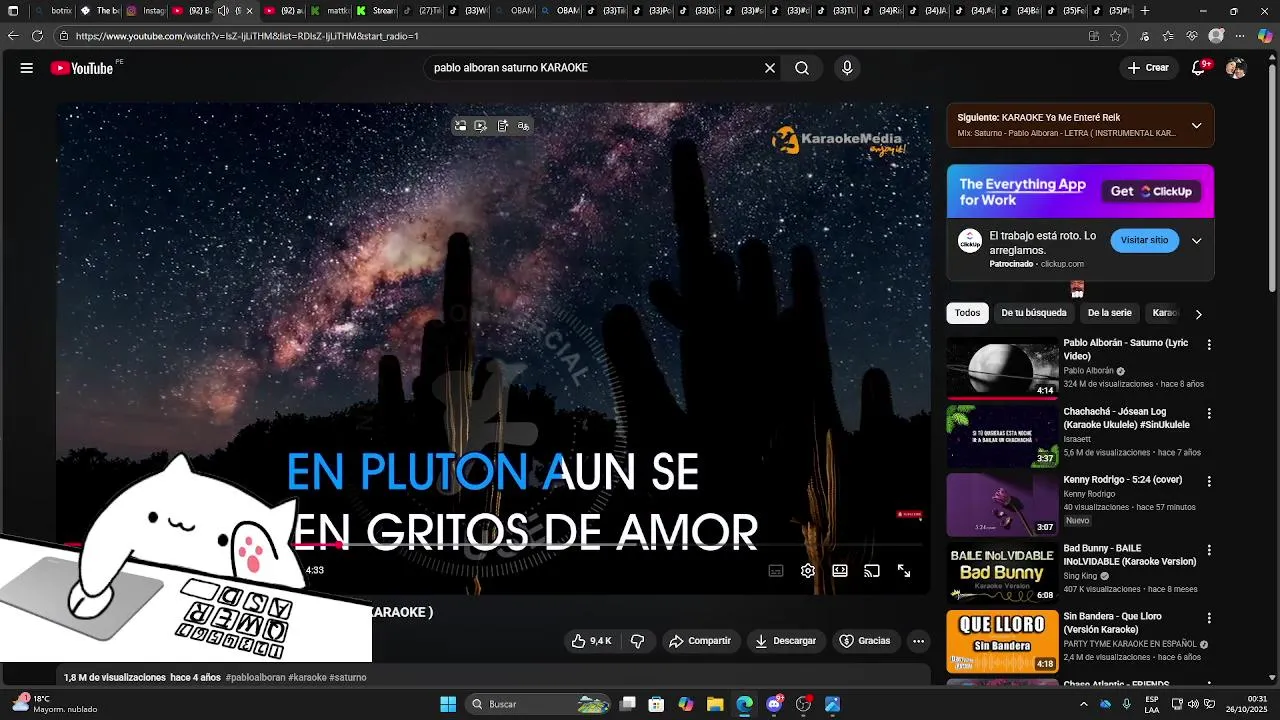Open Pablo Alborán Saturno Lyric Video thumbnail
1280x720 pixels.
[1002, 368]
